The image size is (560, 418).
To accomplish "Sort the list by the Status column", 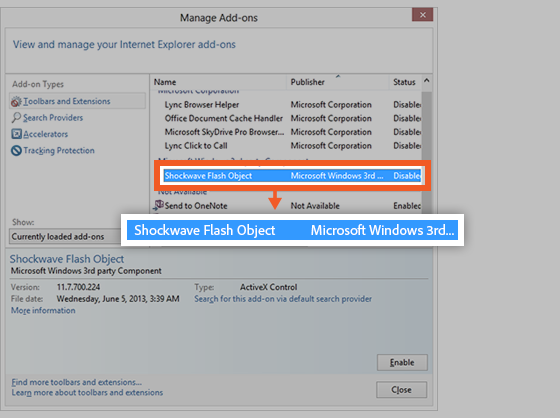I will pos(405,82).
